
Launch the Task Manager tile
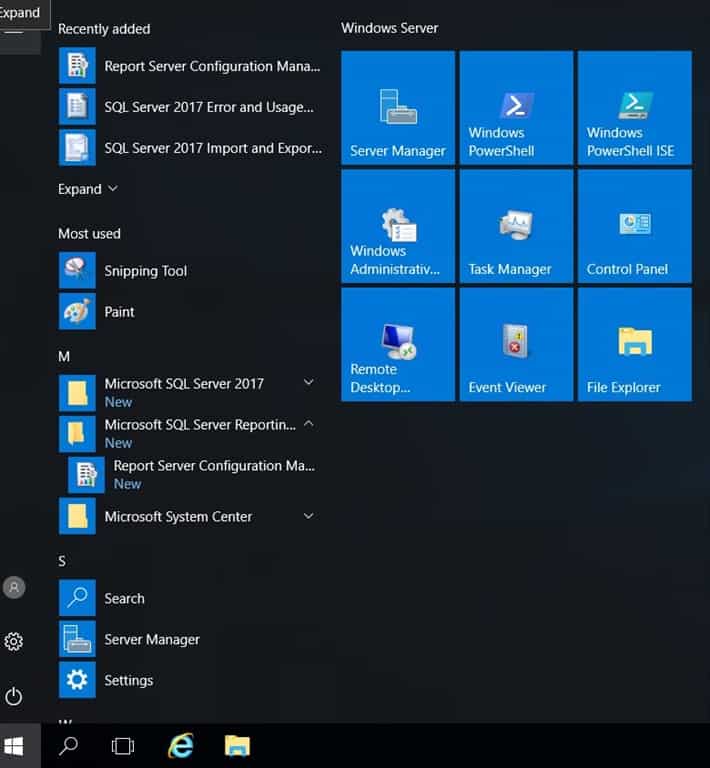tap(516, 226)
